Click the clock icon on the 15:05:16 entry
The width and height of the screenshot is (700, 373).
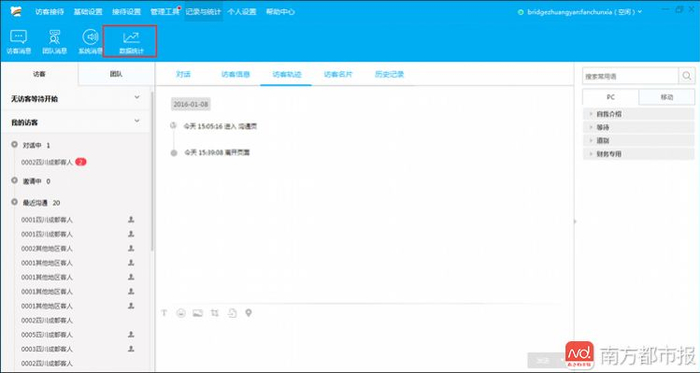click(x=173, y=126)
